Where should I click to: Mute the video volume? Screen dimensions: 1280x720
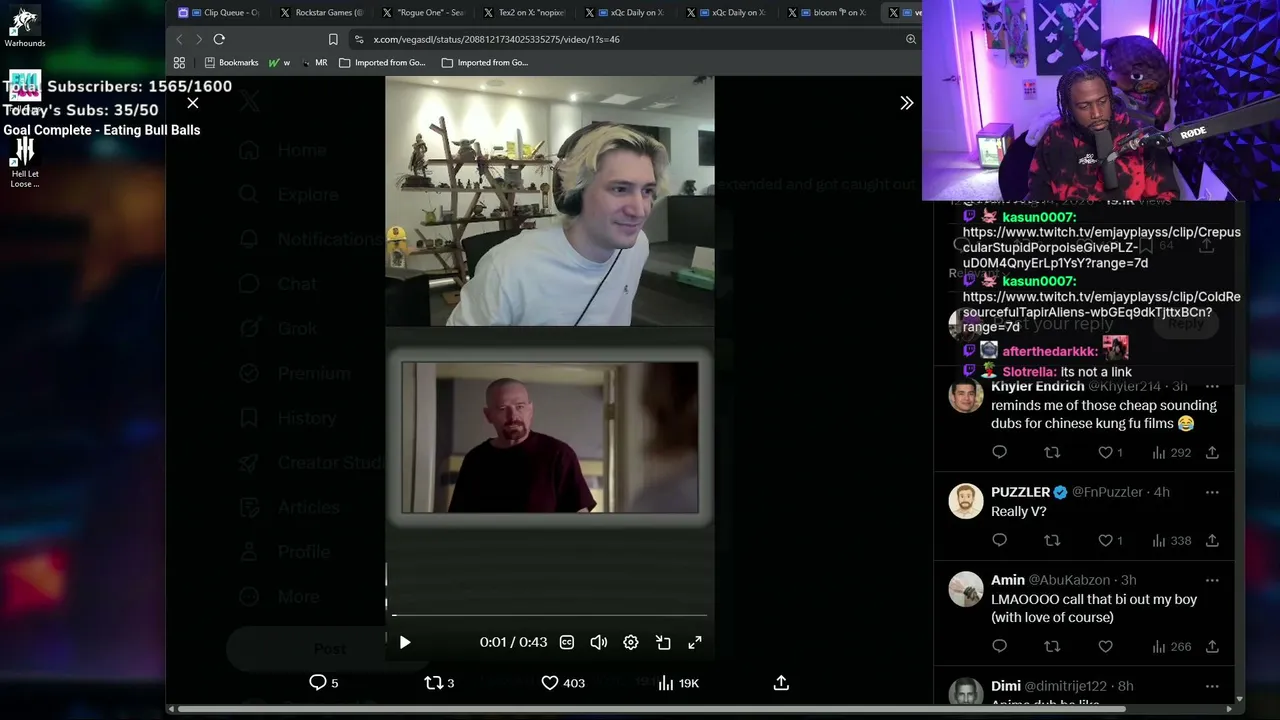tap(599, 642)
